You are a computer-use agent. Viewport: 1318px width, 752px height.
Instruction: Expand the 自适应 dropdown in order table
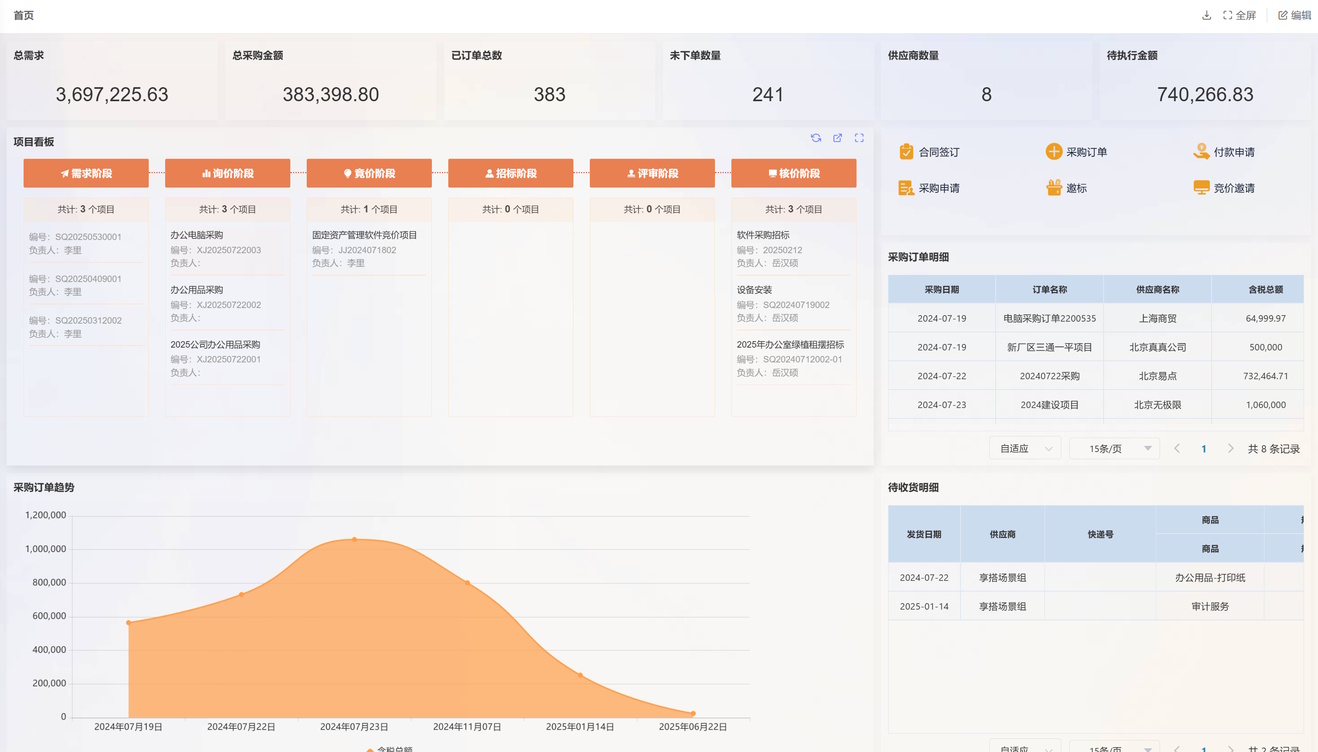coord(1025,449)
